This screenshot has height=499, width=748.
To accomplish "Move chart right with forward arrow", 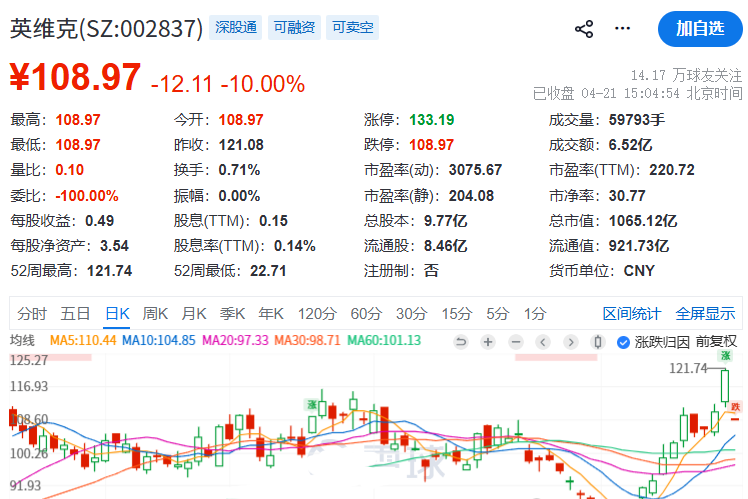I will click(571, 342).
